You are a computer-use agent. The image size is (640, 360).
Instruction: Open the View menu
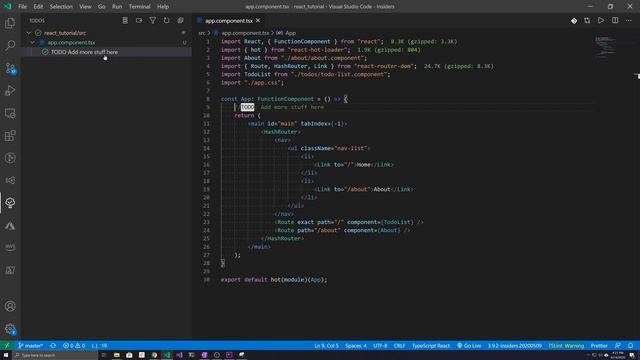pos(85,7)
